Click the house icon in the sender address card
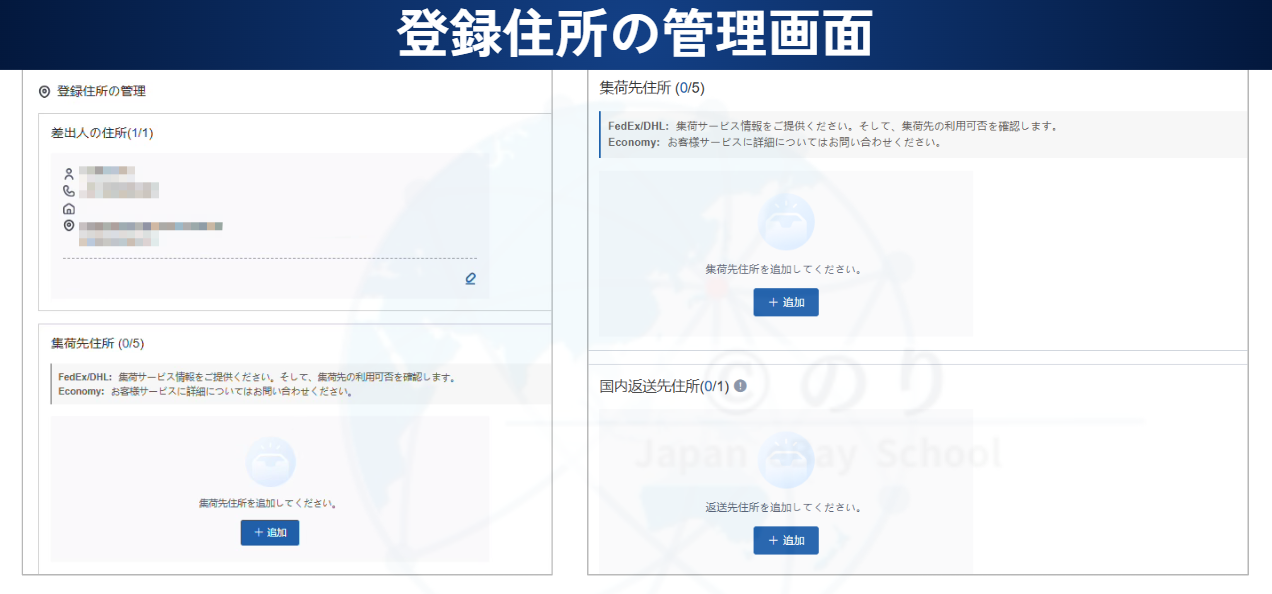The width and height of the screenshot is (1272, 594). click(69, 209)
